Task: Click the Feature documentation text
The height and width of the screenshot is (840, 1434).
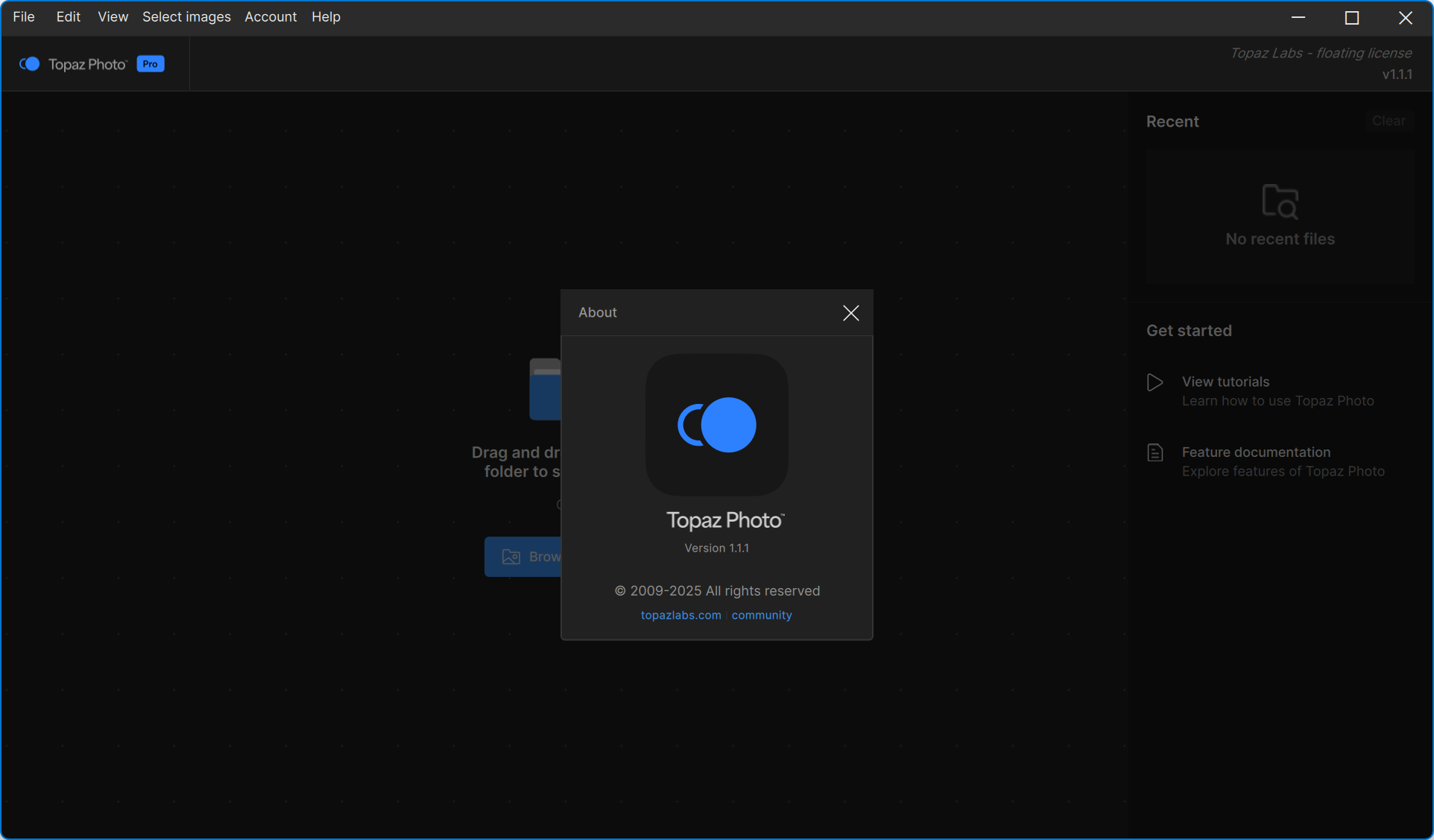Action: pos(1256,452)
